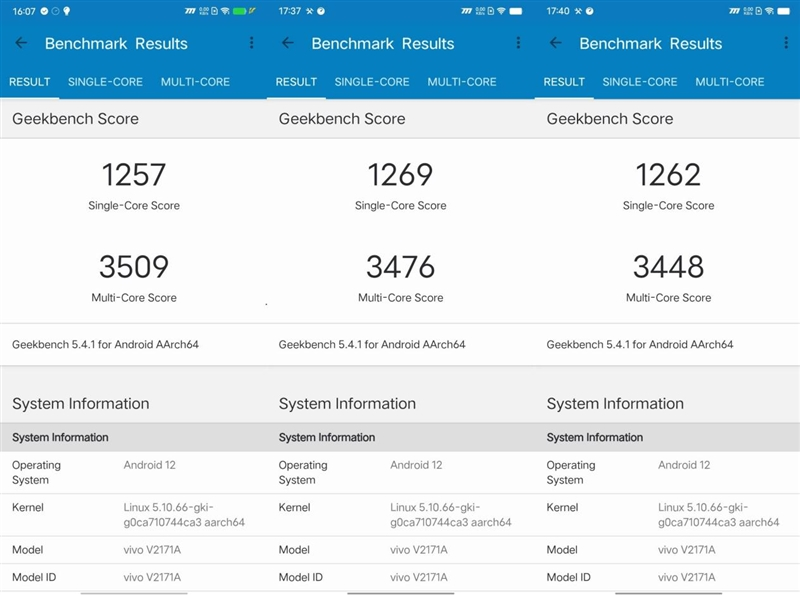Screen dimensions: 800x595
Task: Tap the 16:07 clock in status bar
Action: (24, 11)
